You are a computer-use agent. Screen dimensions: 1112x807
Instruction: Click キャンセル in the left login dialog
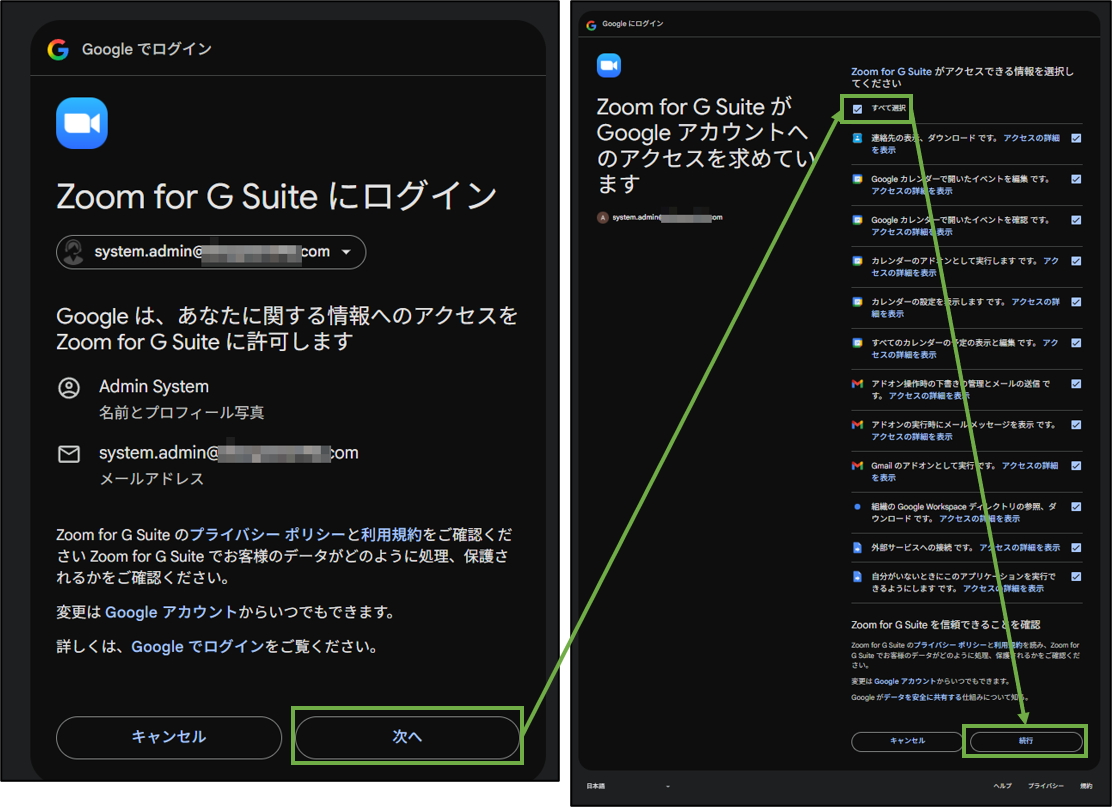(169, 737)
